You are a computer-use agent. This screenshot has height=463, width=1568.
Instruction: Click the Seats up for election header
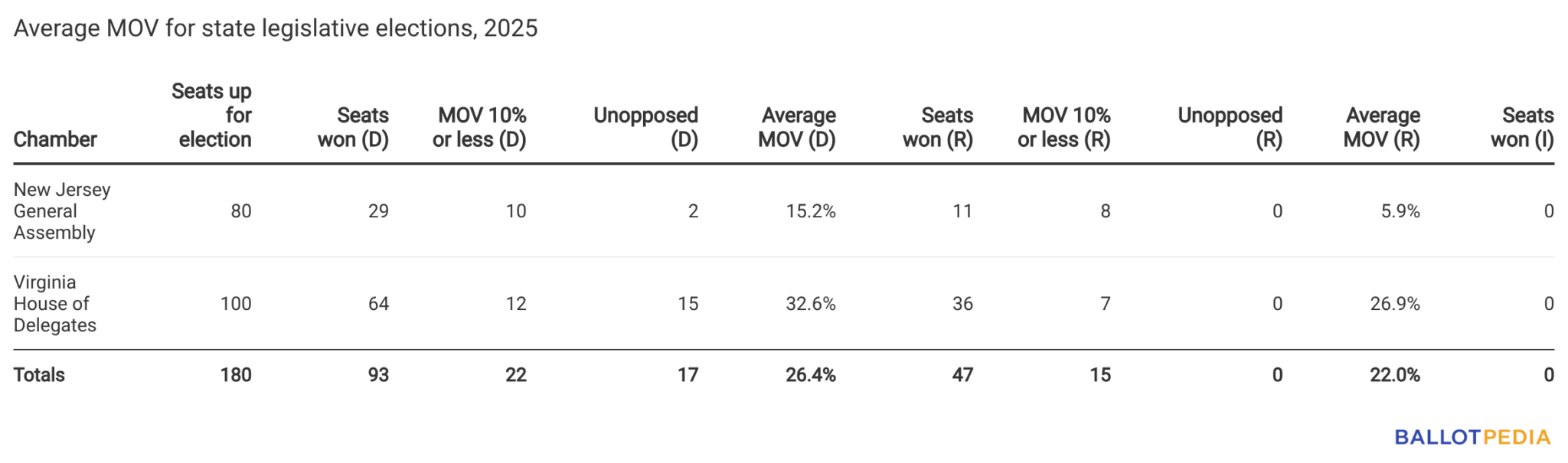click(x=212, y=116)
